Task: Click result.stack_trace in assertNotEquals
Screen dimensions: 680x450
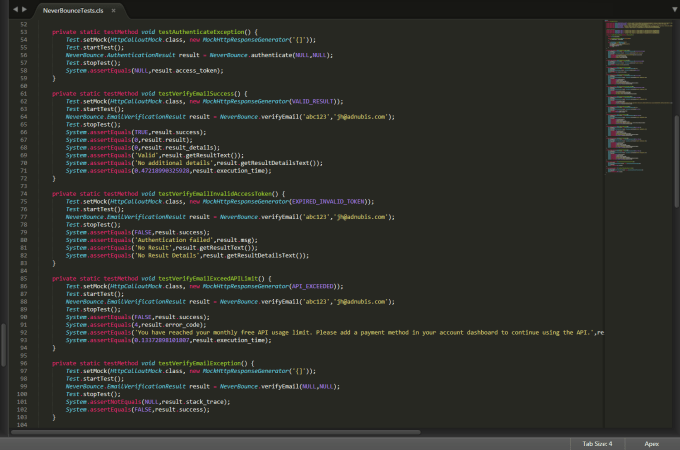Action: point(194,402)
